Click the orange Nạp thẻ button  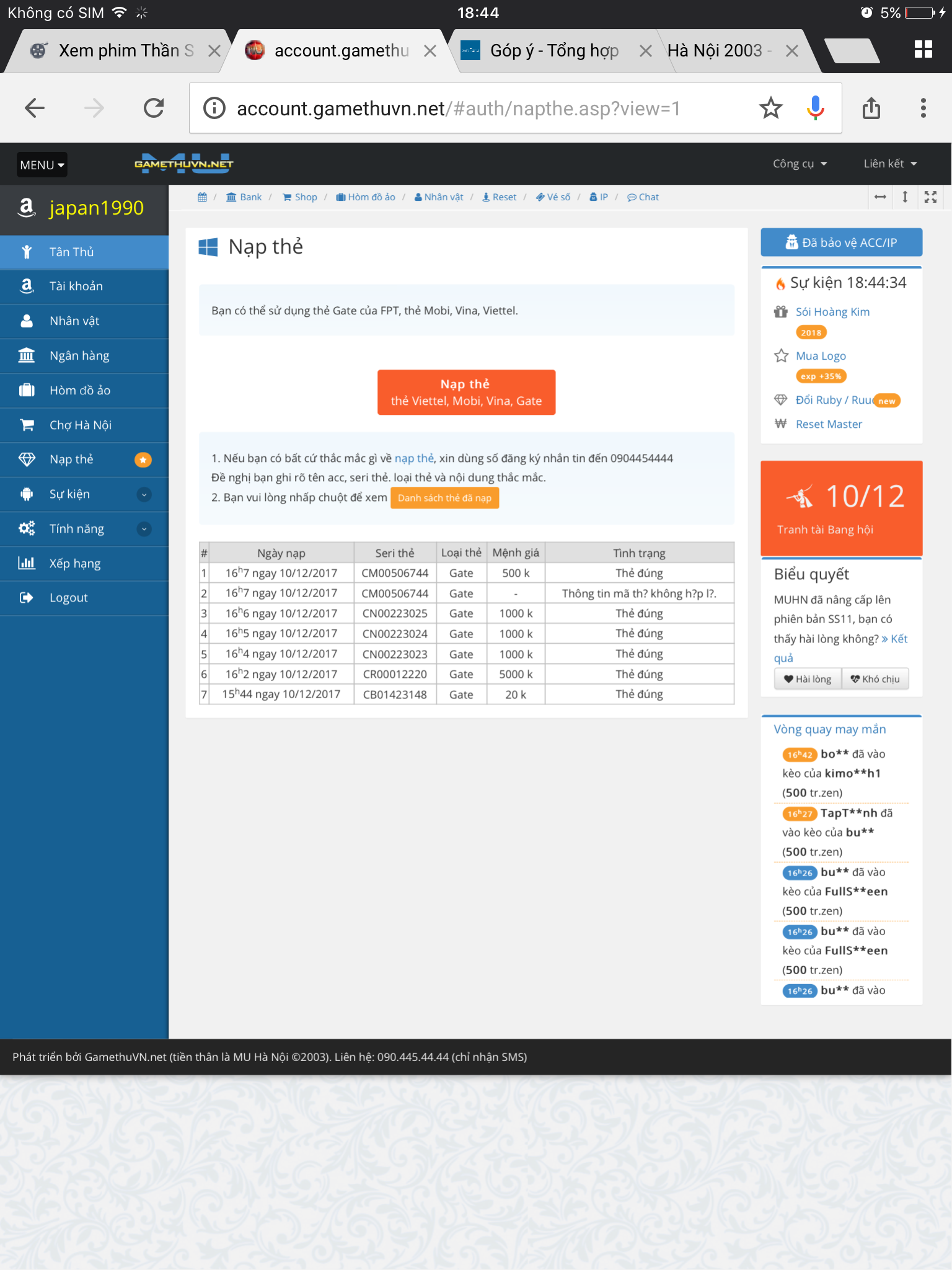click(466, 392)
